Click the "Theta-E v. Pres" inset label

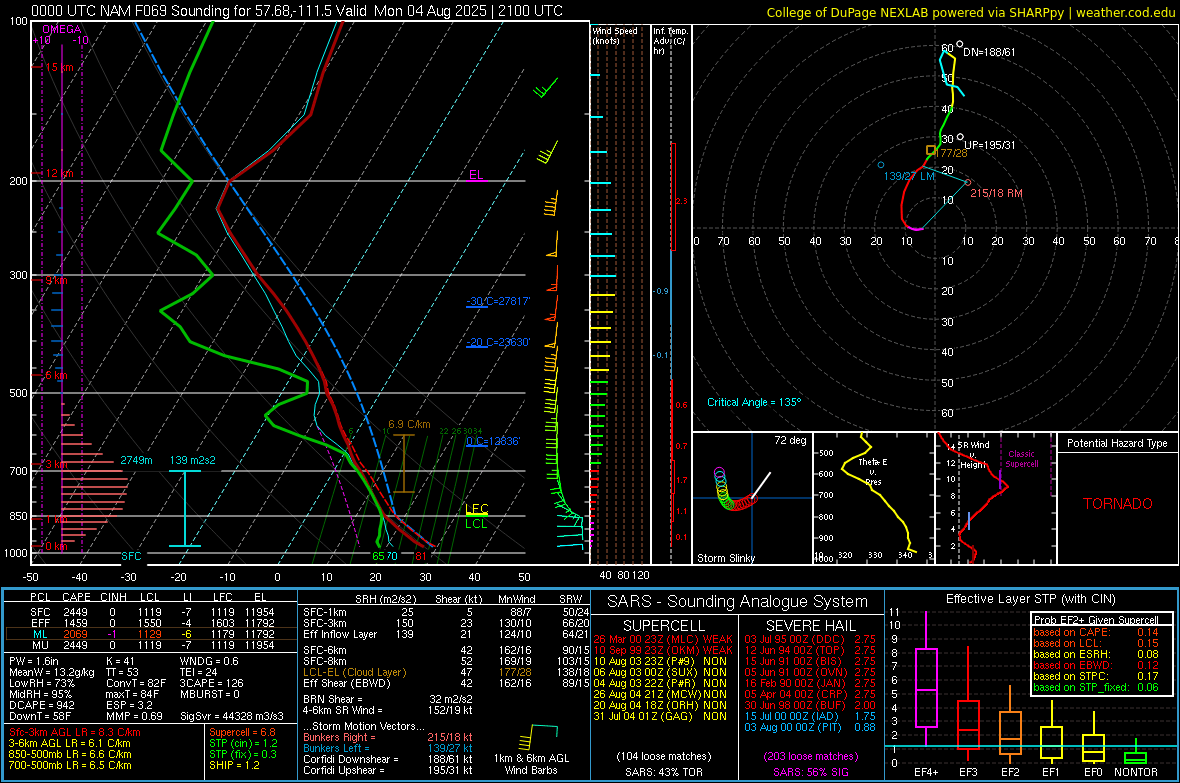click(x=873, y=471)
